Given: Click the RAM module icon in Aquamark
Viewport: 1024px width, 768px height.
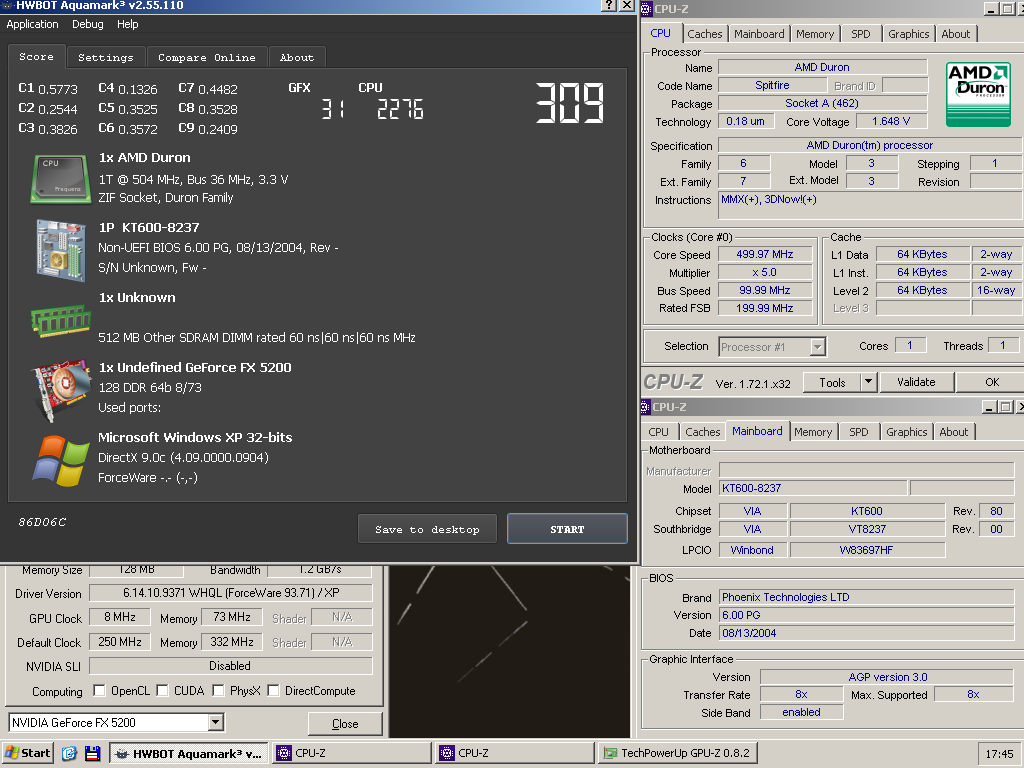Looking at the screenshot, I should coord(61,320).
